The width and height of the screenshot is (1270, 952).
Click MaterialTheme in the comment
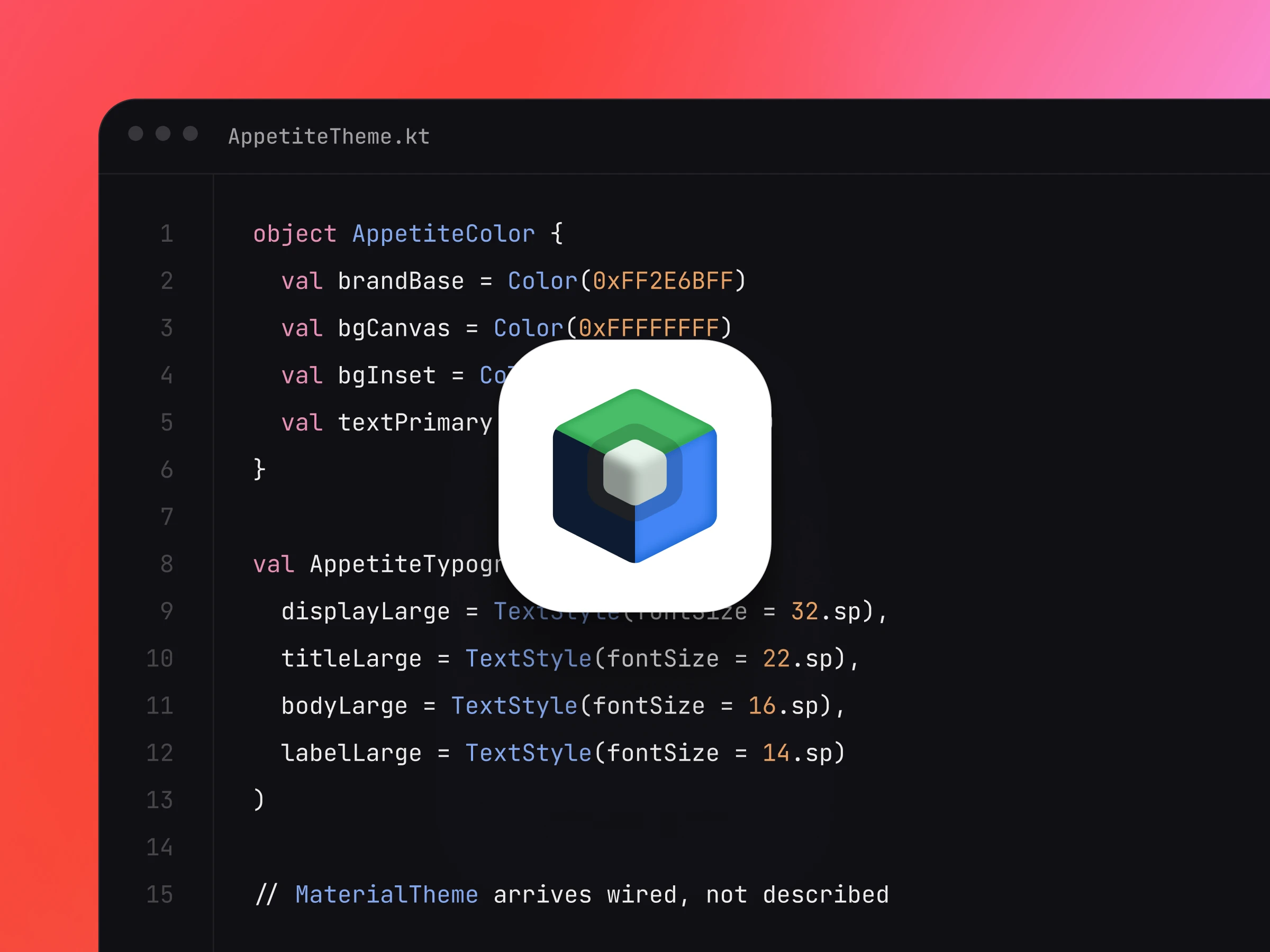point(387,895)
